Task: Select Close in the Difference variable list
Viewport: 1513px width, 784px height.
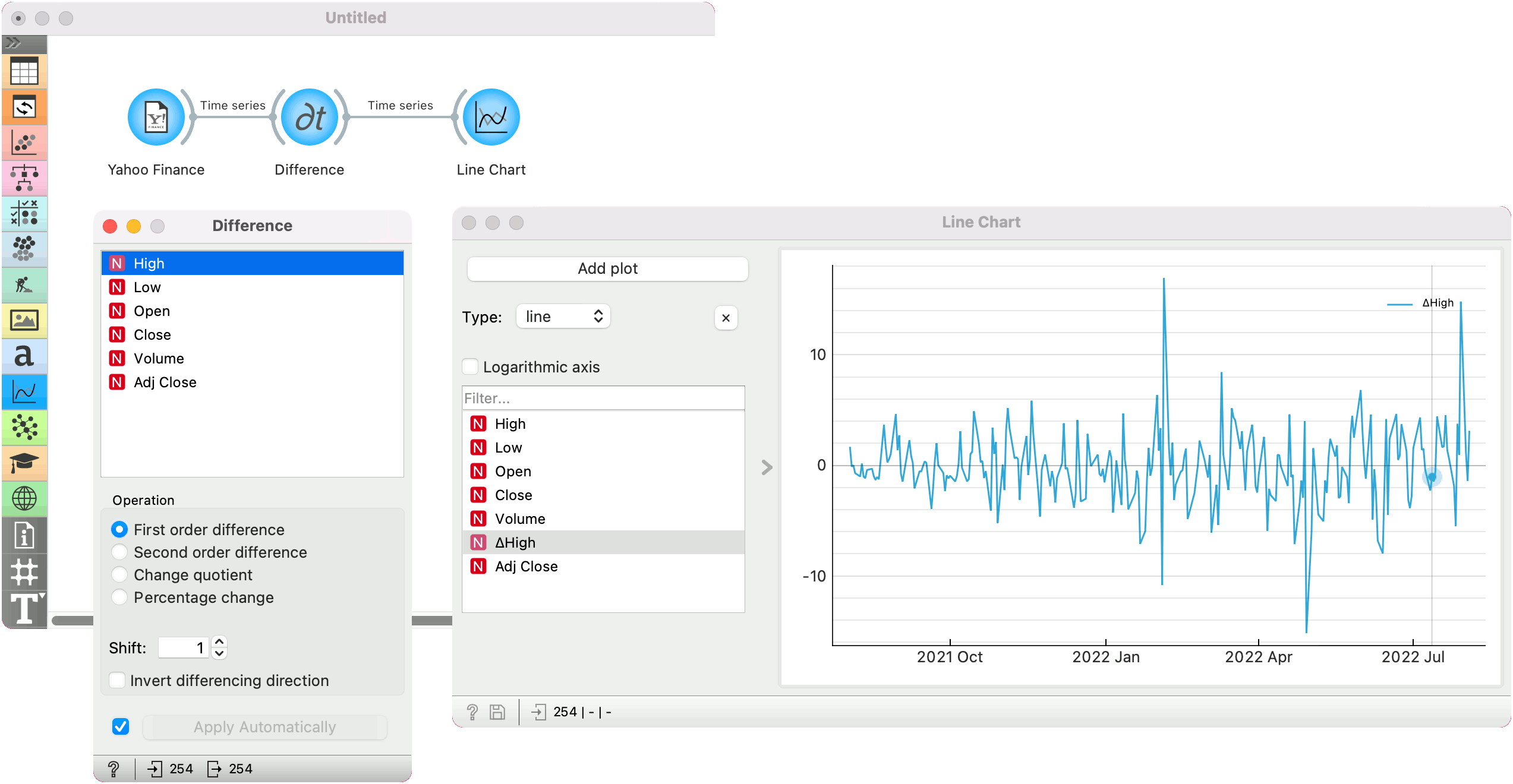Action: click(x=253, y=334)
